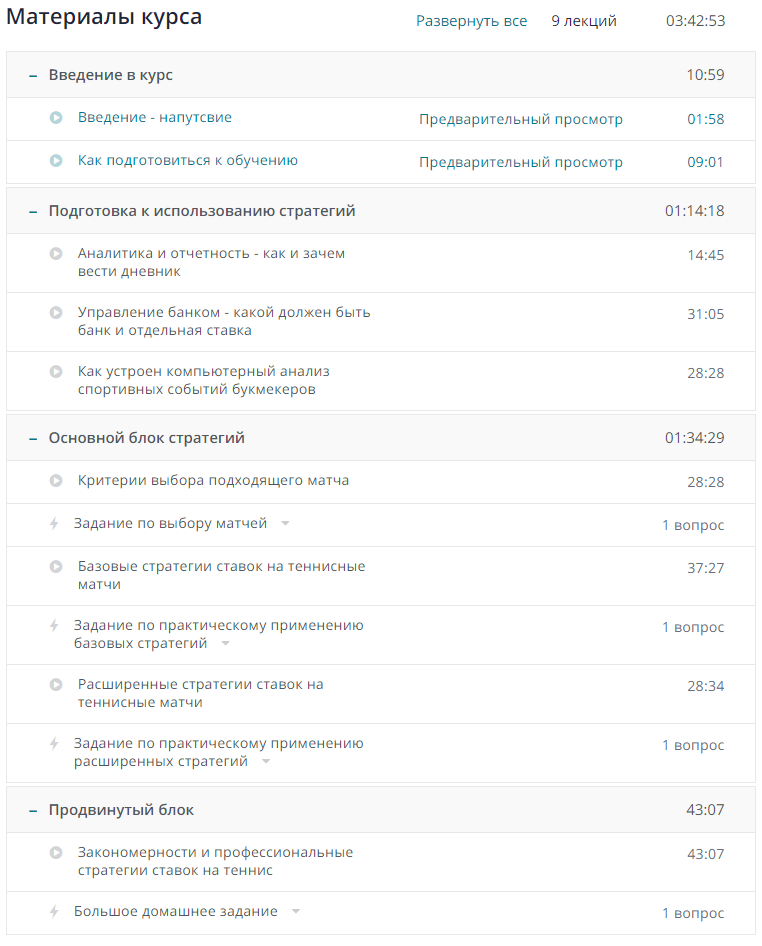The height and width of the screenshot is (946, 762).
Task: Select the play icon of "Базовые стратегии ставок" lecture
Action: click(56, 566)
